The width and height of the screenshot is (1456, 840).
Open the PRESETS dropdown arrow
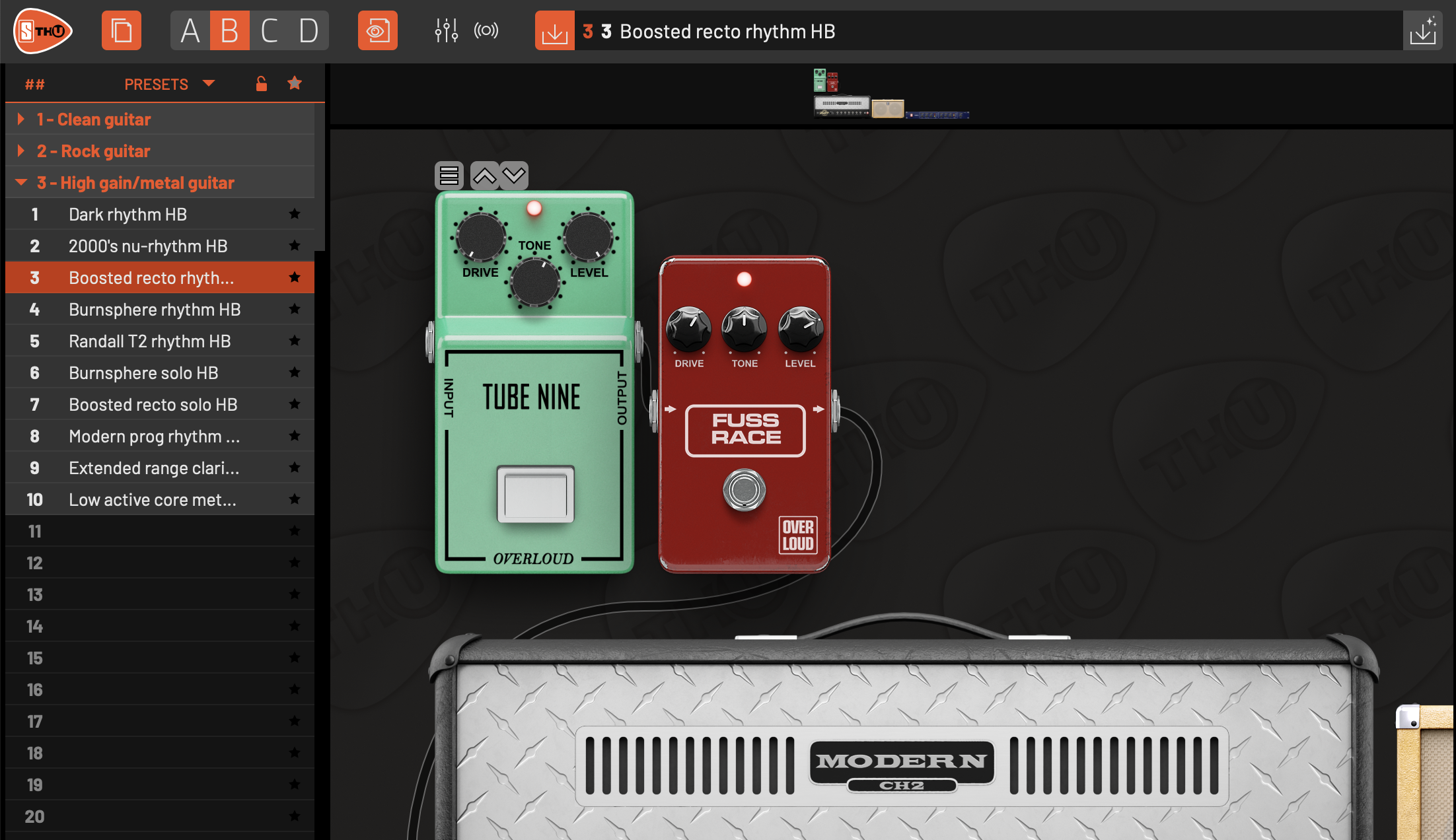209,84
